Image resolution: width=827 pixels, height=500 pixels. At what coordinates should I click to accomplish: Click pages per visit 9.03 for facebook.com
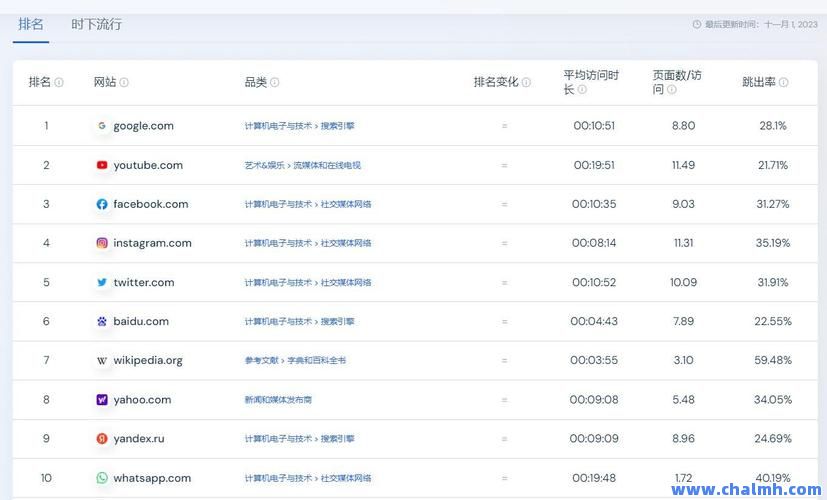point(684,204)
